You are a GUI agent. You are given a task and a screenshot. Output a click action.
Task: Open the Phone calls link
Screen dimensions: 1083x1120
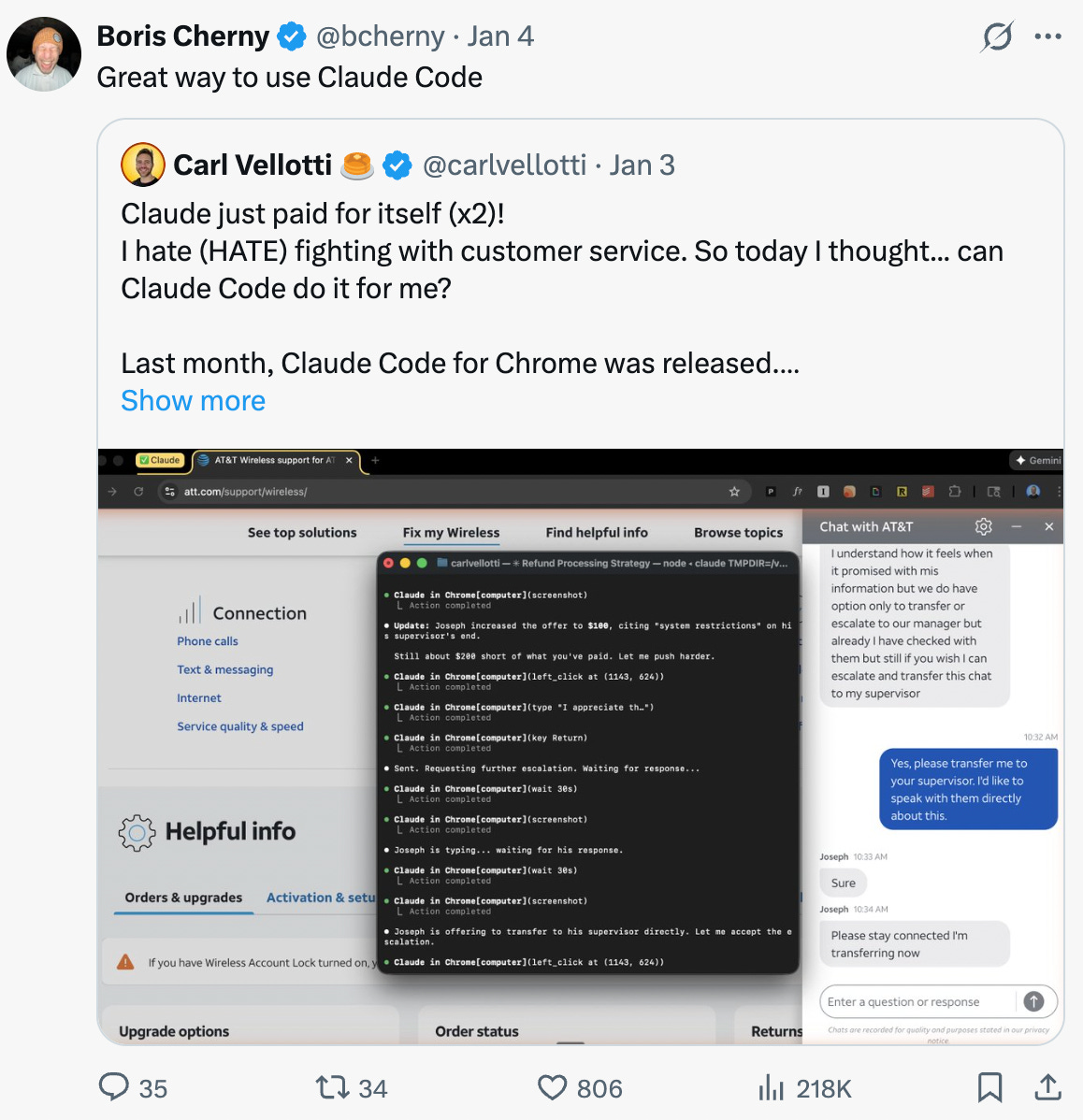[x=208, y=641]
